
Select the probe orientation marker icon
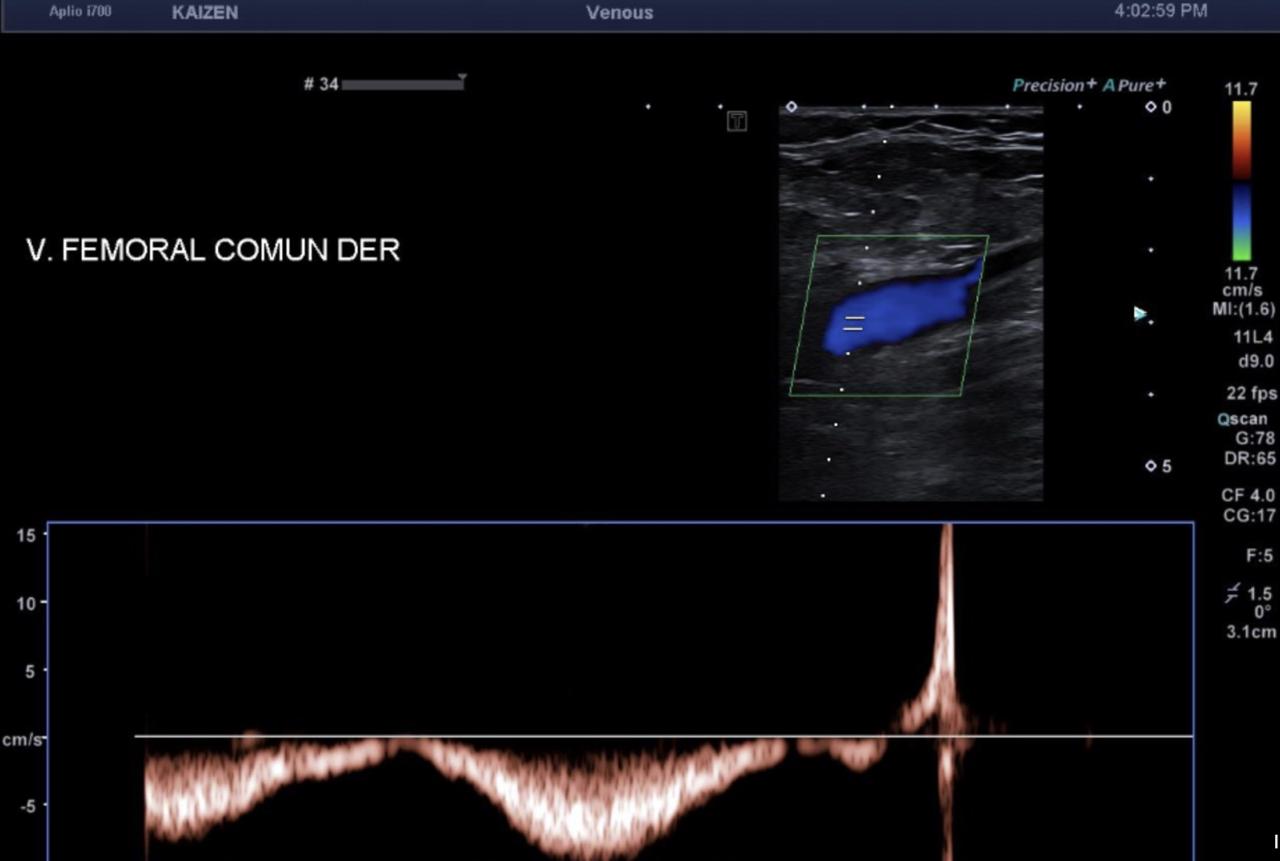[736, 121]
